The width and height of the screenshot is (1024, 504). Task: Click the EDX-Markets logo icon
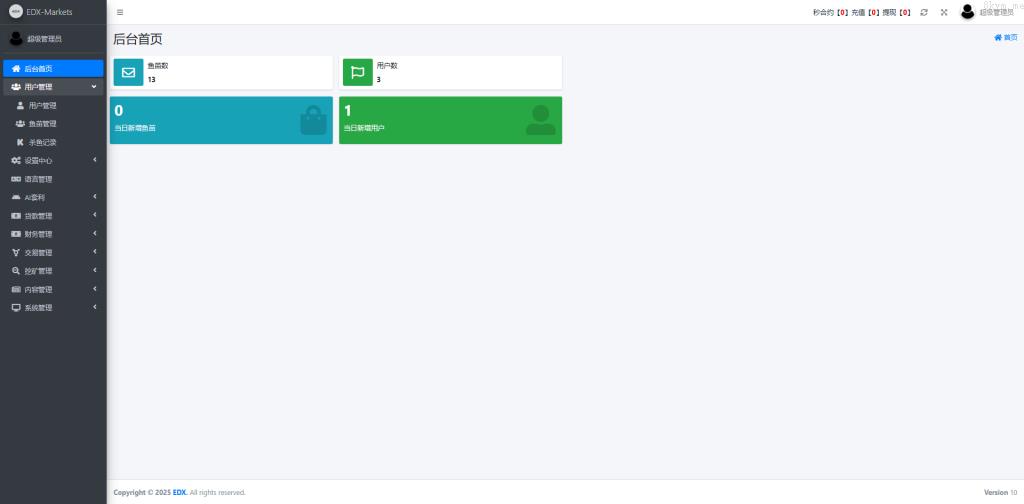coord(16,12)
